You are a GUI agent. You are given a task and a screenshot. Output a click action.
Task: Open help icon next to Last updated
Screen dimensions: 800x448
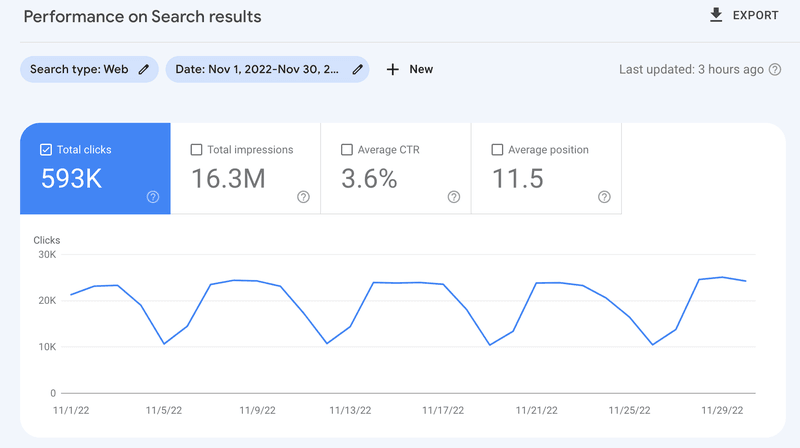coord(774,69)
